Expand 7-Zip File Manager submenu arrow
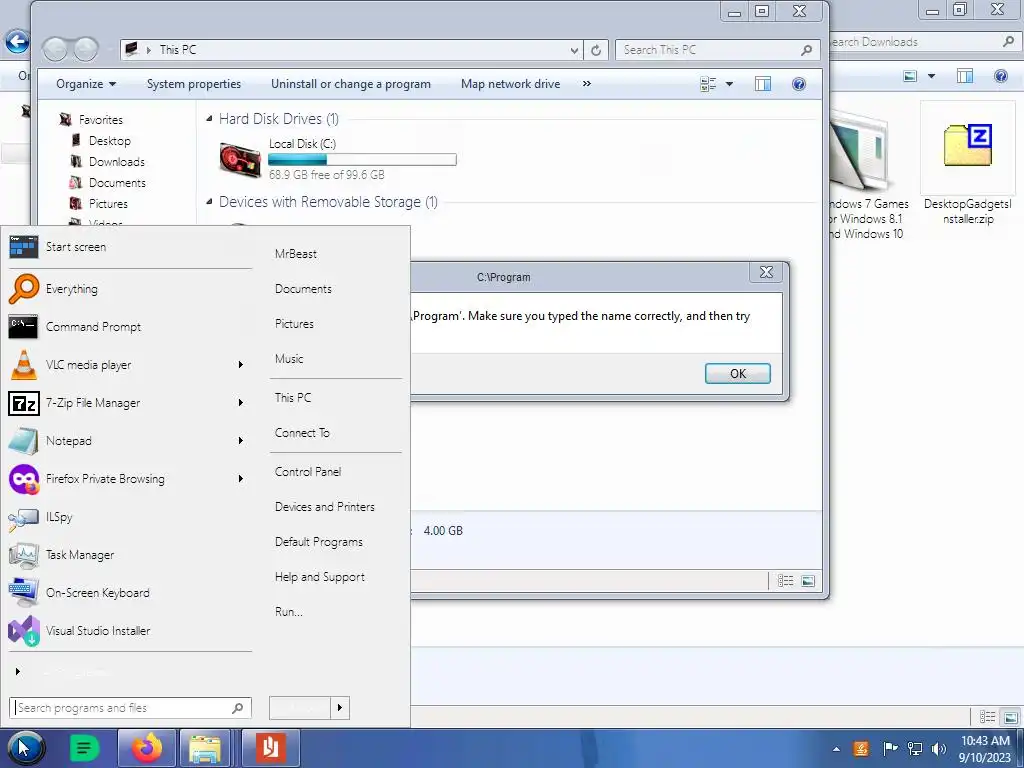This screenshot has width=1024, height=768. point(240,403)
